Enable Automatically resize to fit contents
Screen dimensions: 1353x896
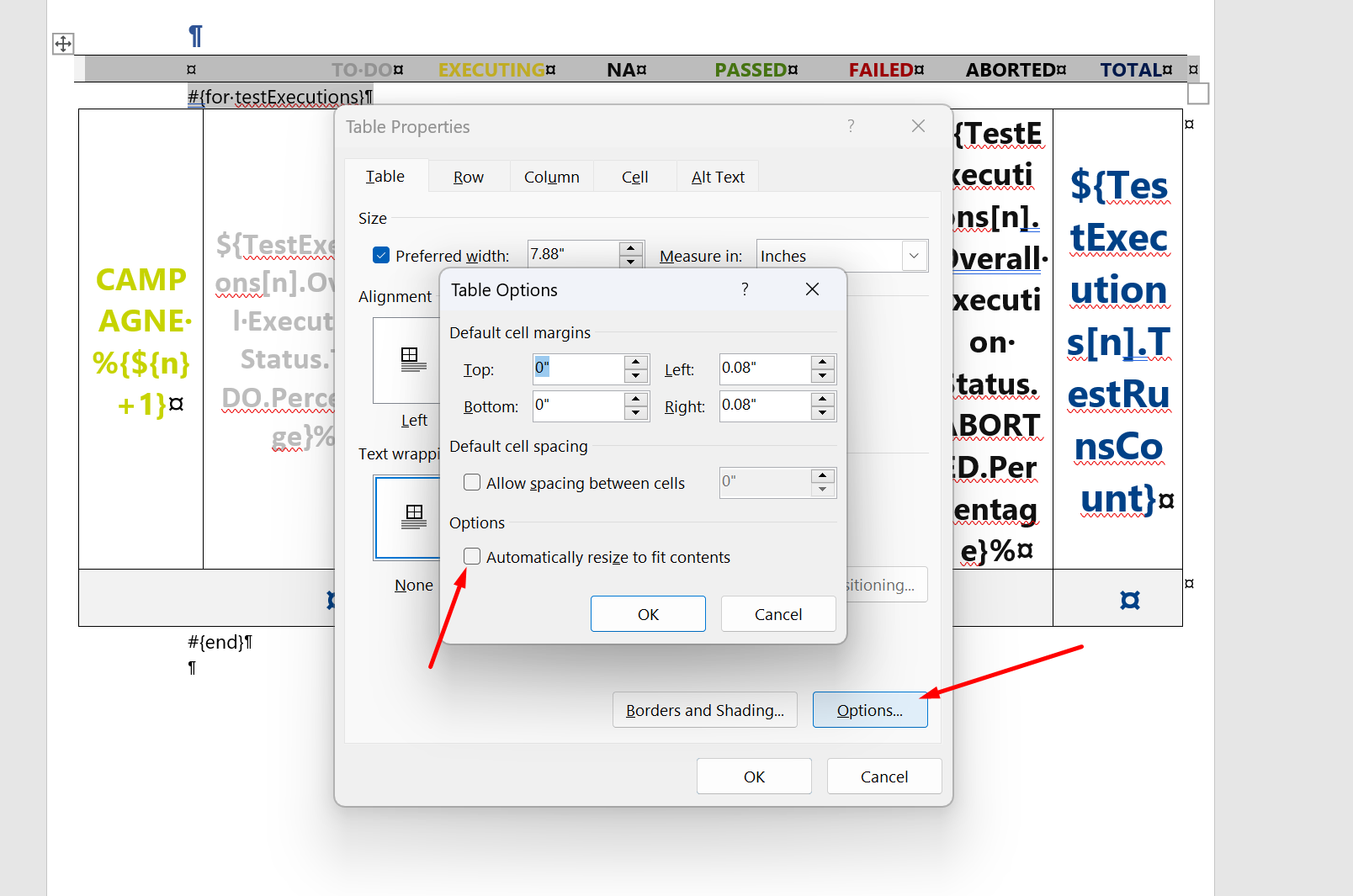tap(472, 557)
